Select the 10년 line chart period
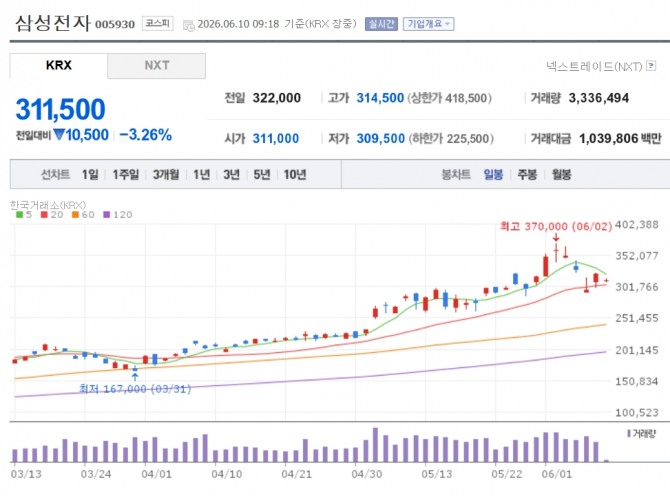670x496 pixels. click(295, 174)
